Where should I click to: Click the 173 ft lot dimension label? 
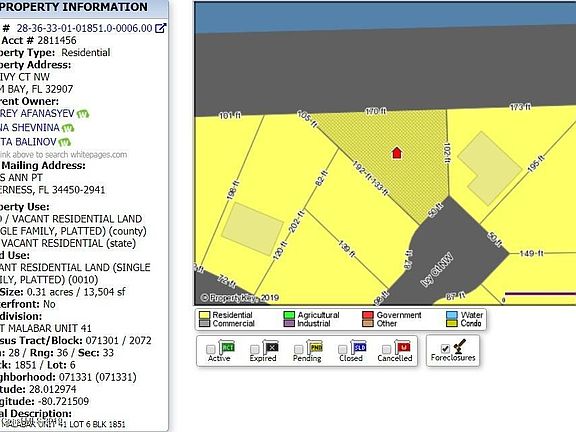520,107
